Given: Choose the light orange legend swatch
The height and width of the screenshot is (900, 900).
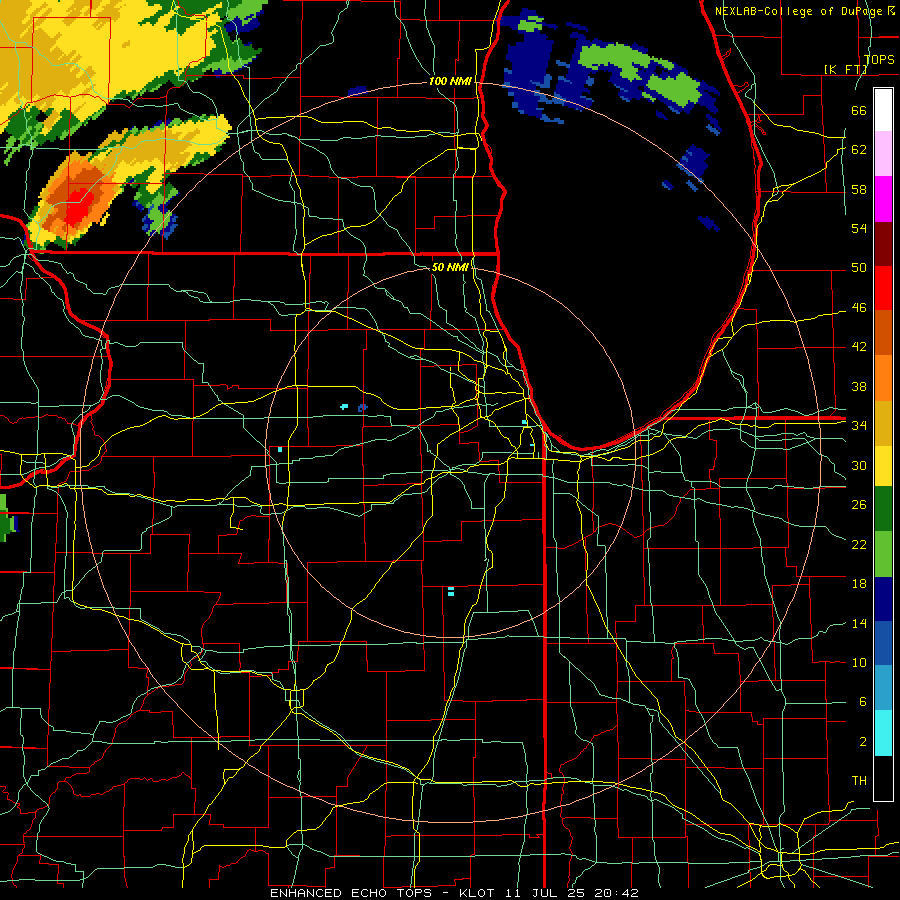Looking at the screenshot, I should coord(883,378).
